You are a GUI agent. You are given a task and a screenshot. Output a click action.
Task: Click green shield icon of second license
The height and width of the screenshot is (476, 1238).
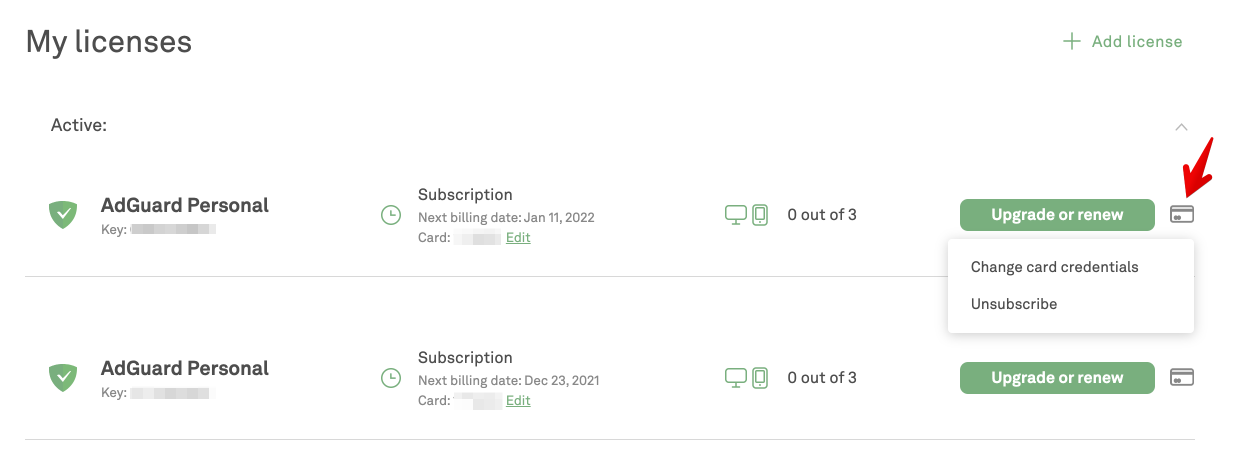pyautogui.click(x=64, y=377)
